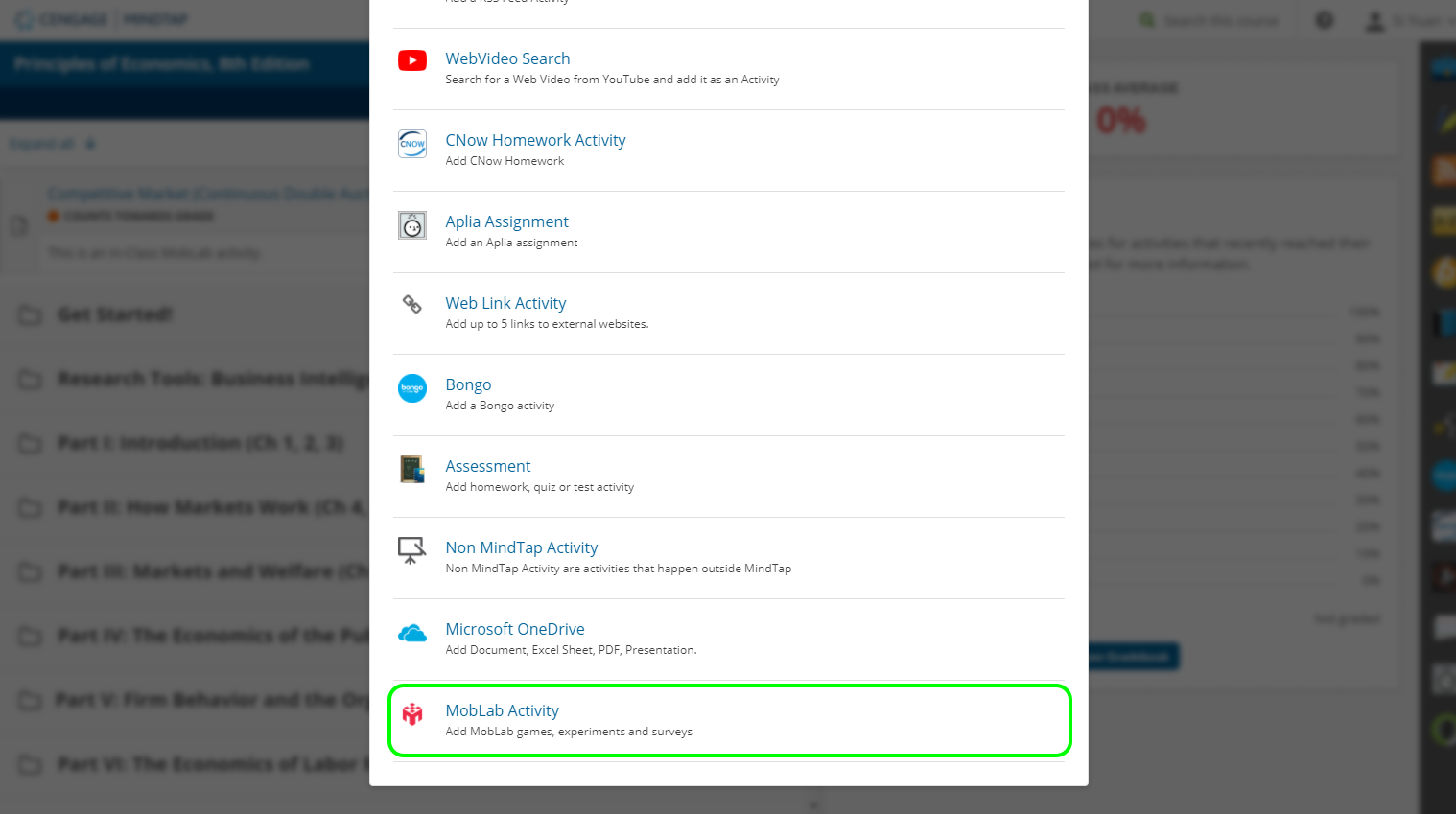Open the Get Started! unit in the outline
This screenshot has height=814, width=1456.
115,314
